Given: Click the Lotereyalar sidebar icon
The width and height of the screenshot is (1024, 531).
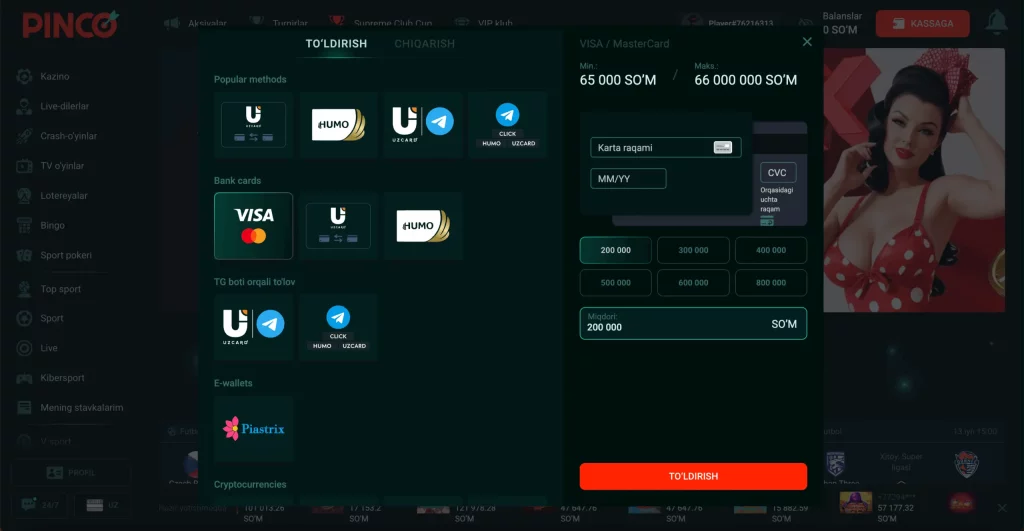Looking at the screenshot, I should 24,195.
